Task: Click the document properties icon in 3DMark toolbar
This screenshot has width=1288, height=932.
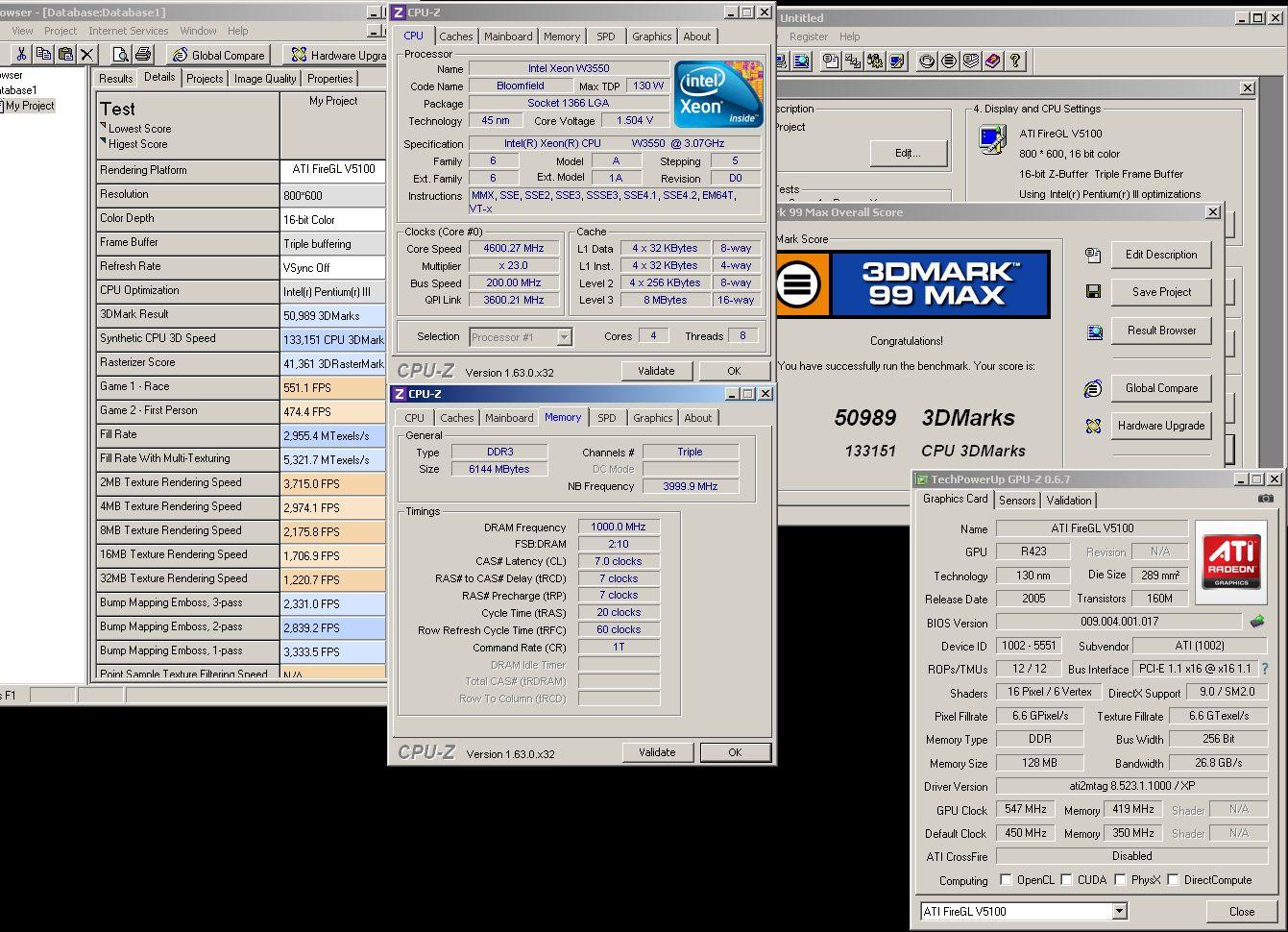Action: (831, 61)
